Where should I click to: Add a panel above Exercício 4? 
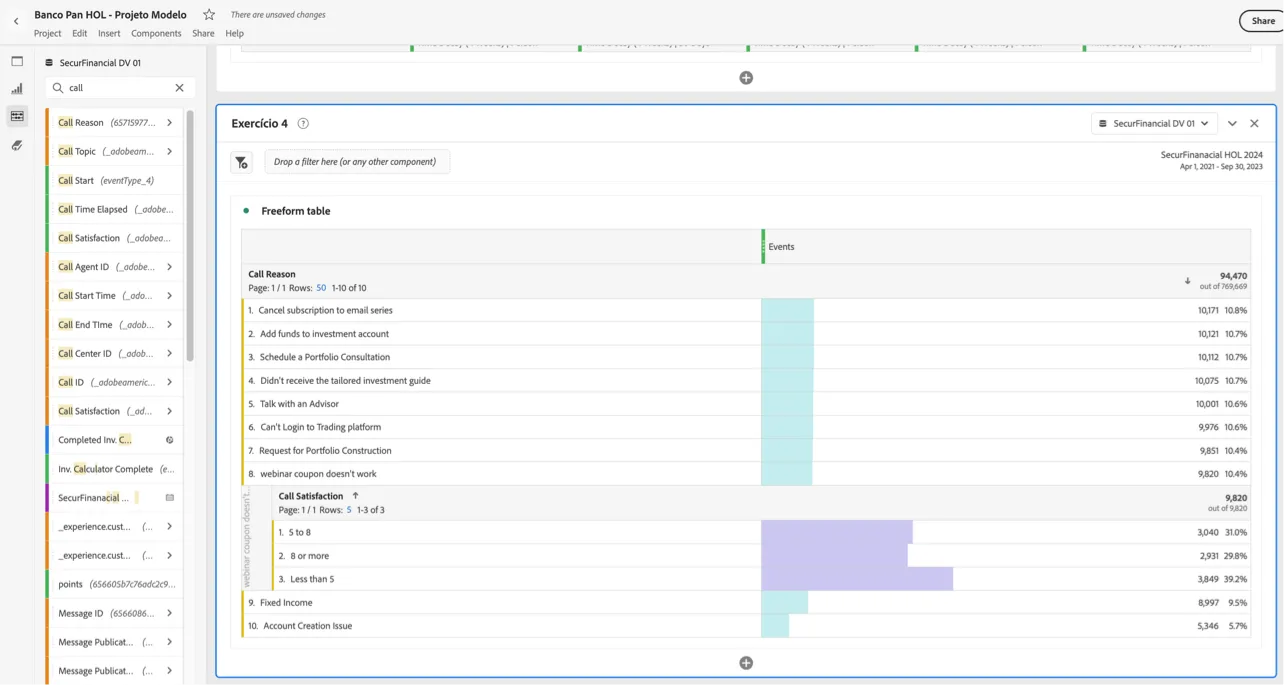coord(746,78)
